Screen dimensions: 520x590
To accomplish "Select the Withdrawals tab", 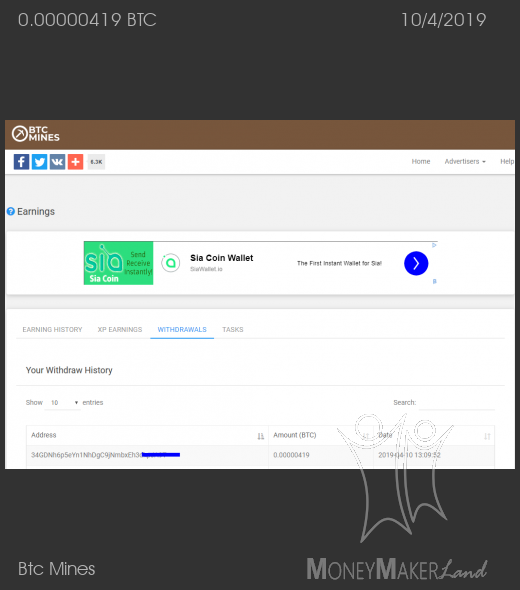I will 182,330.
